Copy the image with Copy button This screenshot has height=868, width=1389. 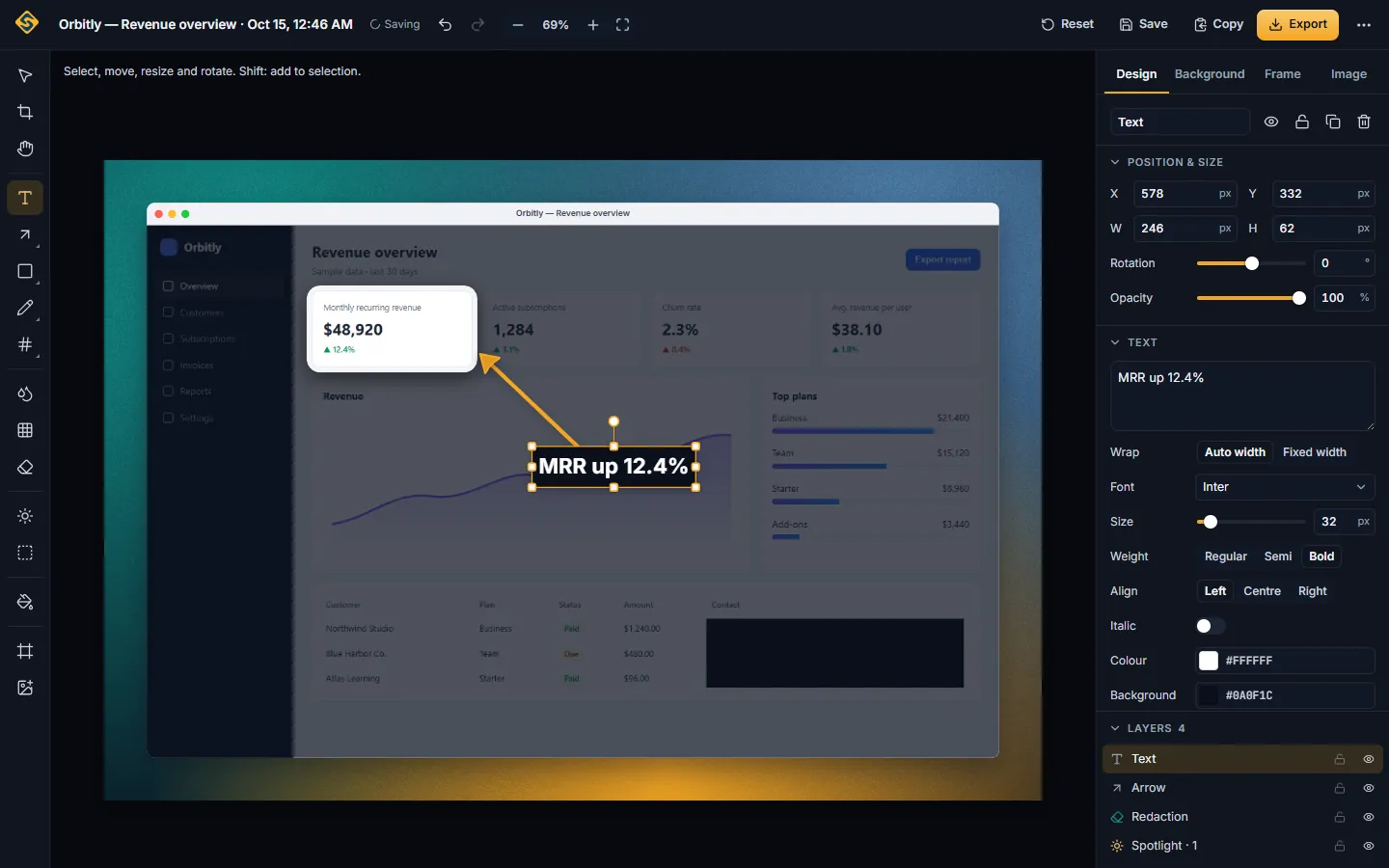tap(1218, 25)
